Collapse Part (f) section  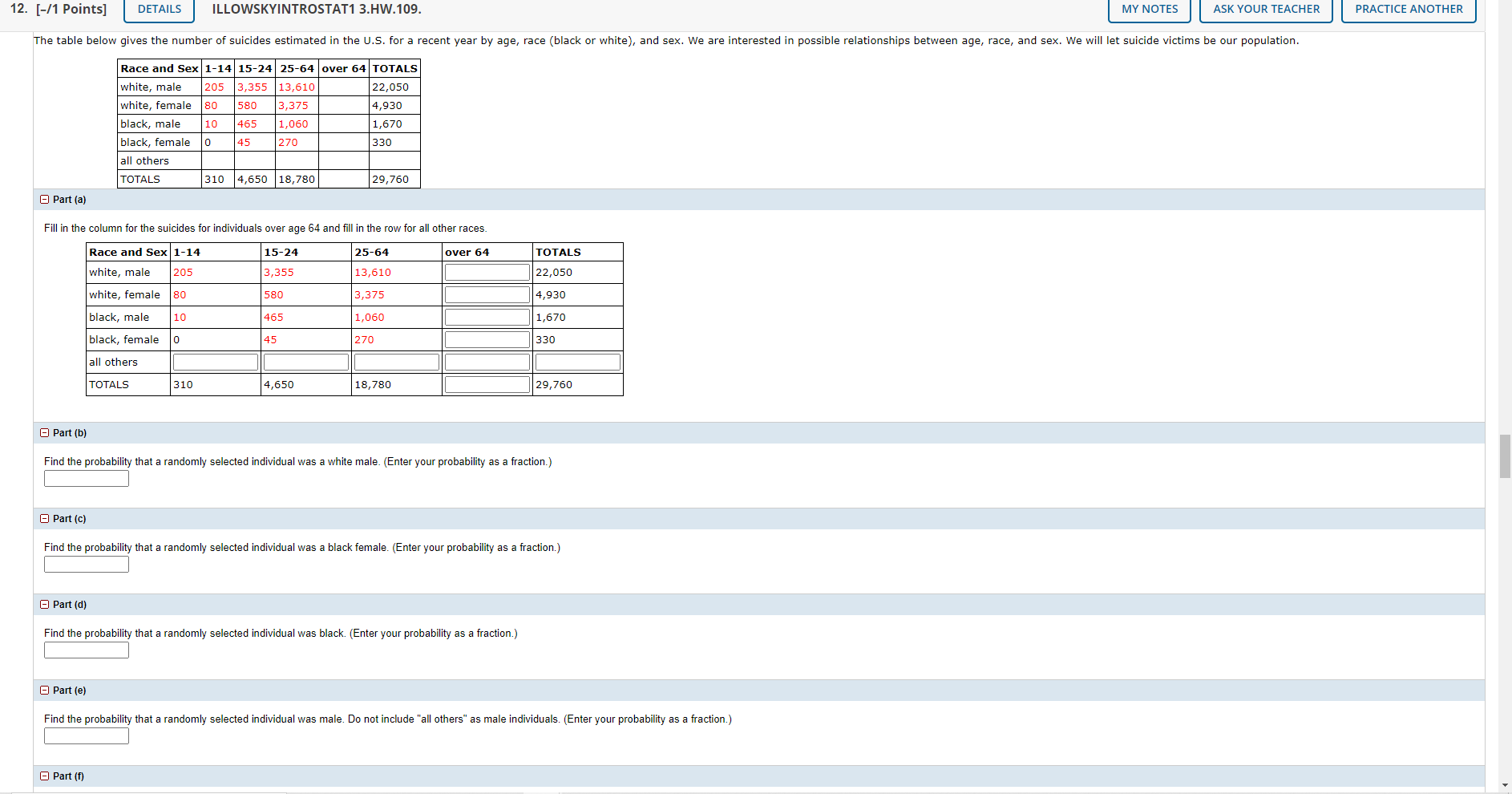[x=45, y=776]
